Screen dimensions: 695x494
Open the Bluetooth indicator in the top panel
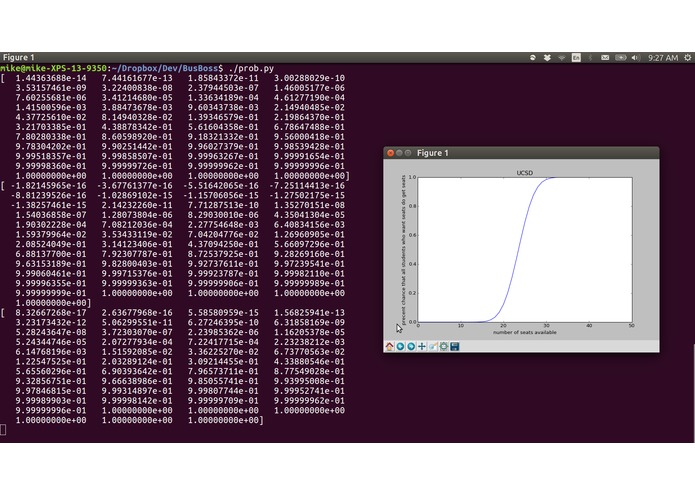(x=590, y=58)
